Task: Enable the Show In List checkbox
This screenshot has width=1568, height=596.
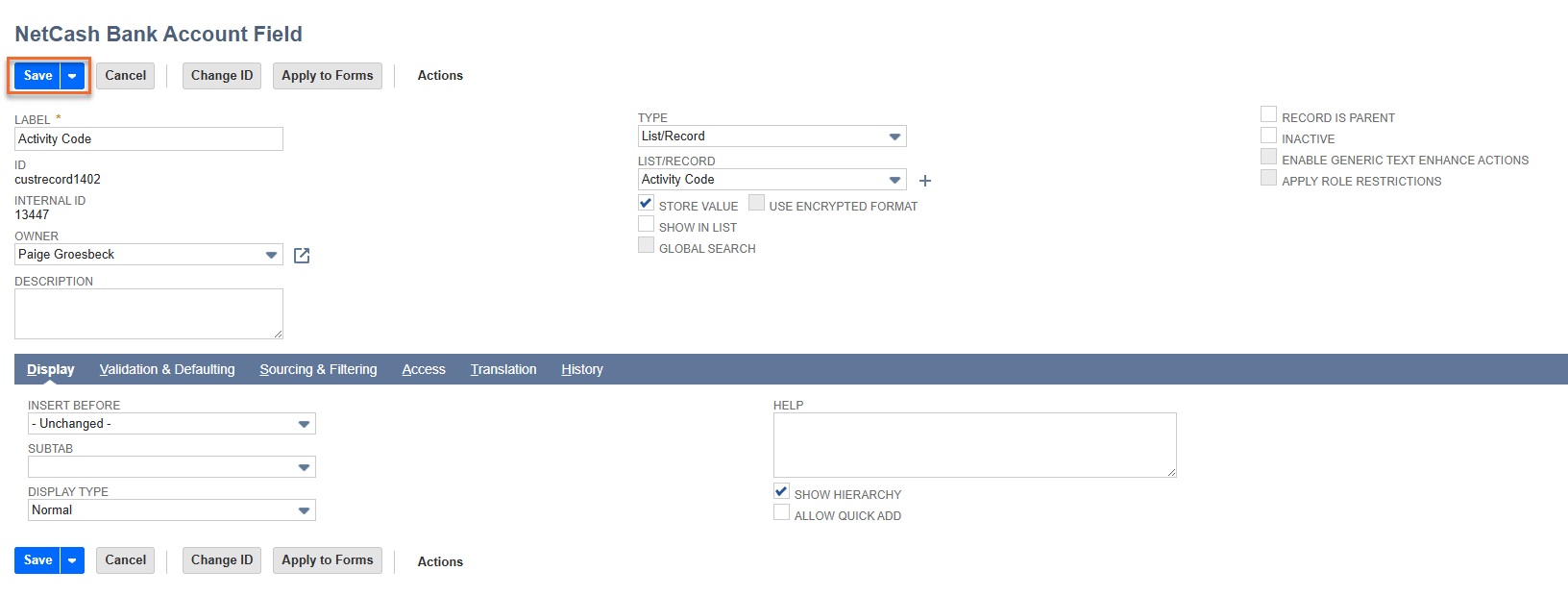Action: [647, 225]
